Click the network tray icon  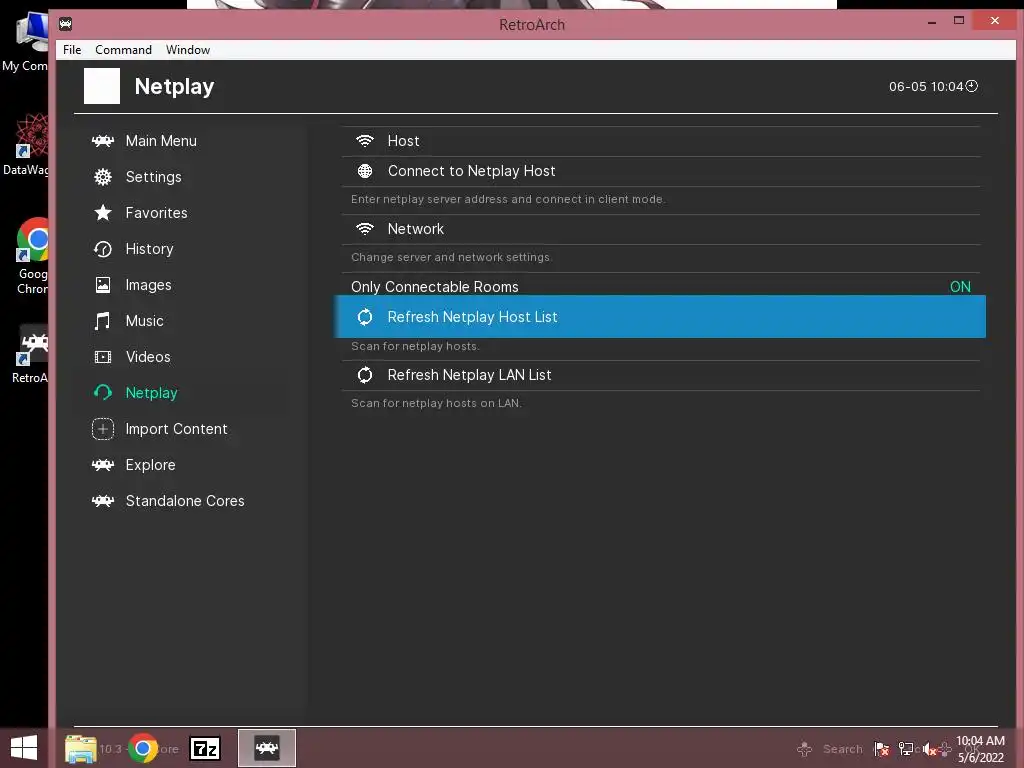906,749
